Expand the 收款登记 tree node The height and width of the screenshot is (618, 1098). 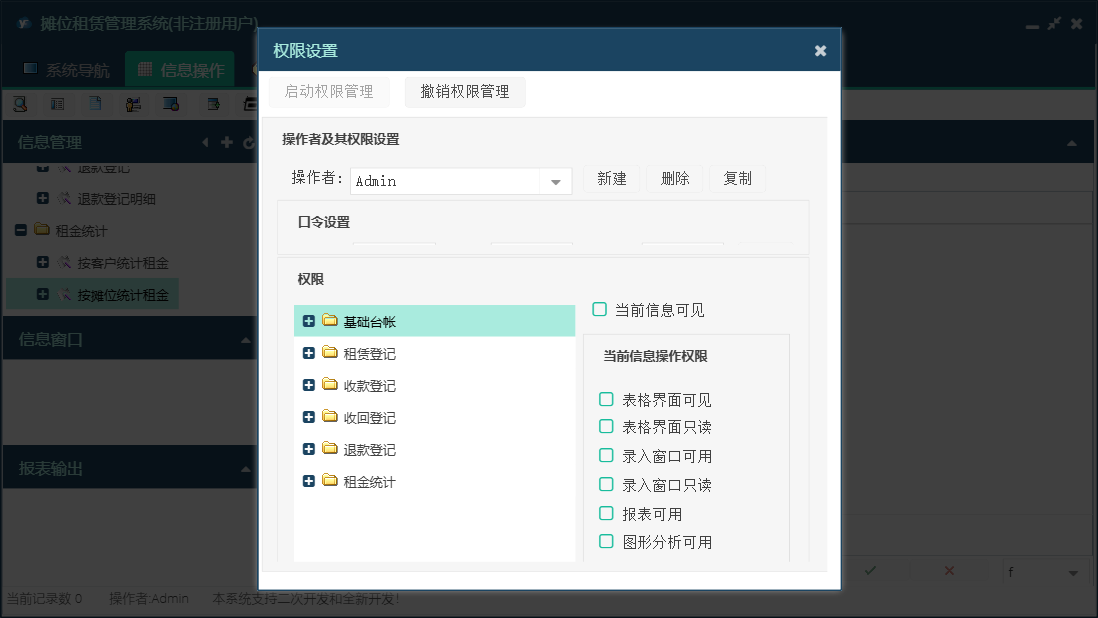click(x=308, y=386)
